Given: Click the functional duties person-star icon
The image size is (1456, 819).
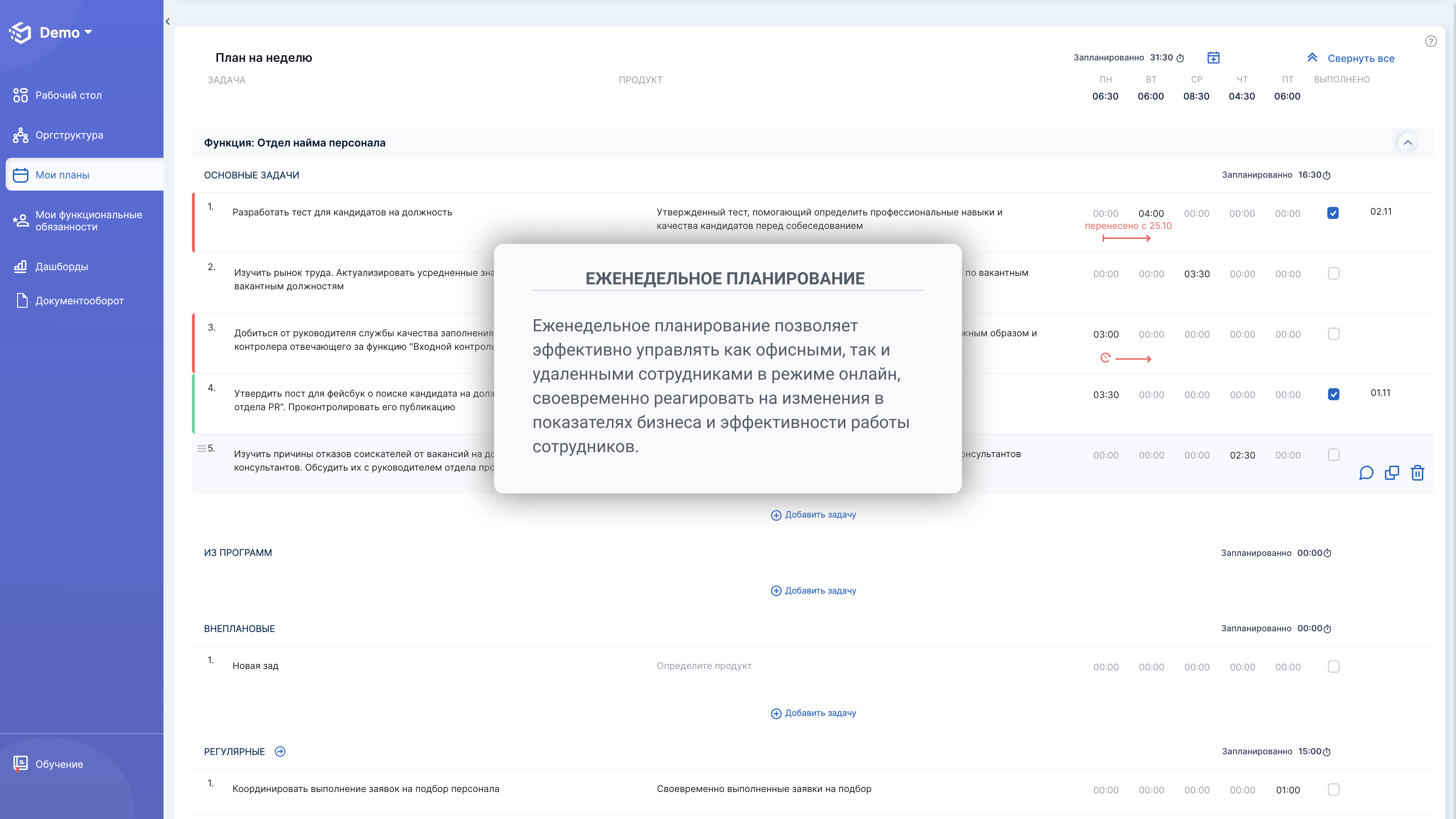Looking at the screenshot, I should (x=20, y=220).
